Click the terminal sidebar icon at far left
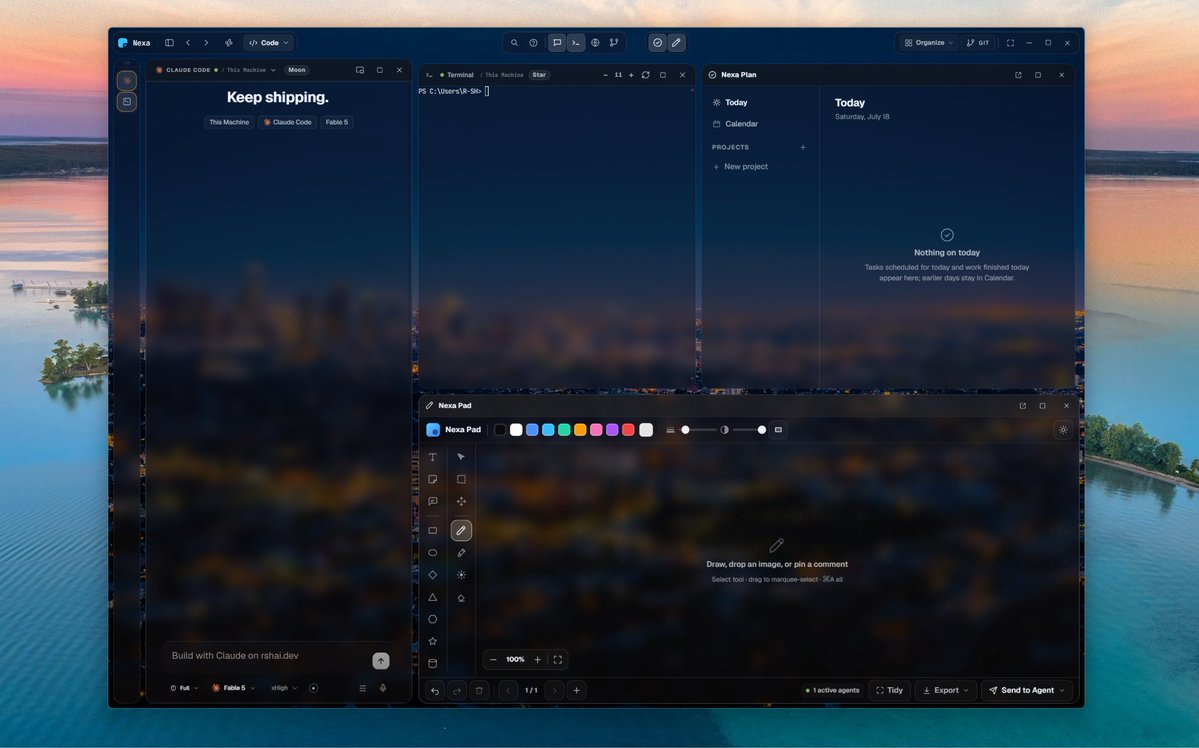The width and height of the screenshot is (1199, 748). (x=127, y=102)
